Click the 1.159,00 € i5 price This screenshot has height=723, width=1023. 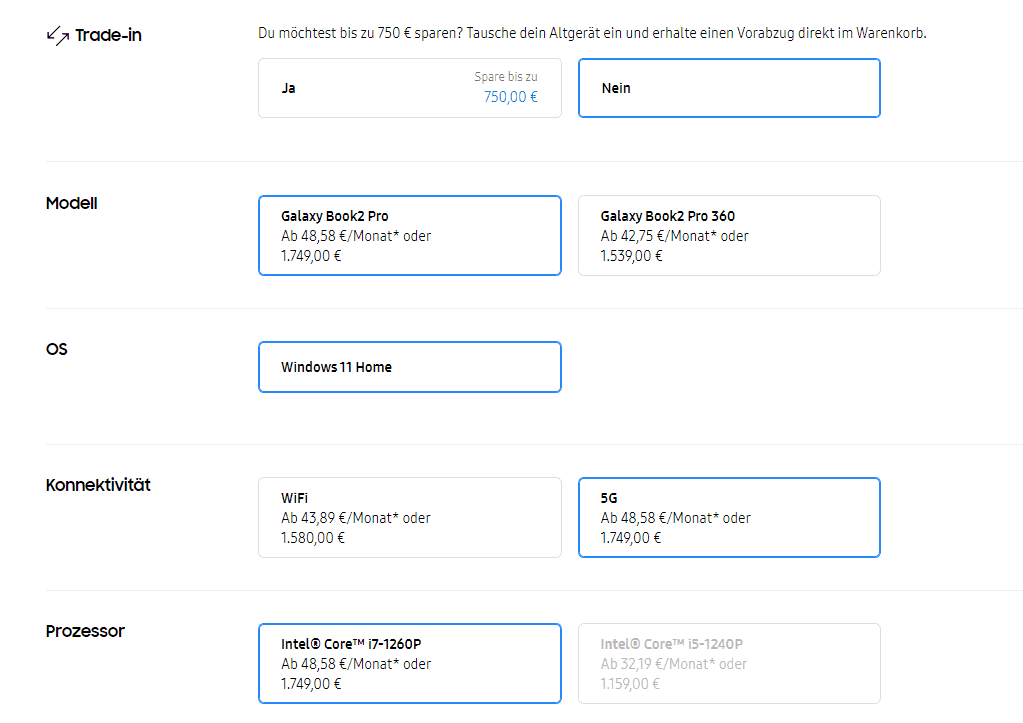pyautogui.click(x=631, y=683)
